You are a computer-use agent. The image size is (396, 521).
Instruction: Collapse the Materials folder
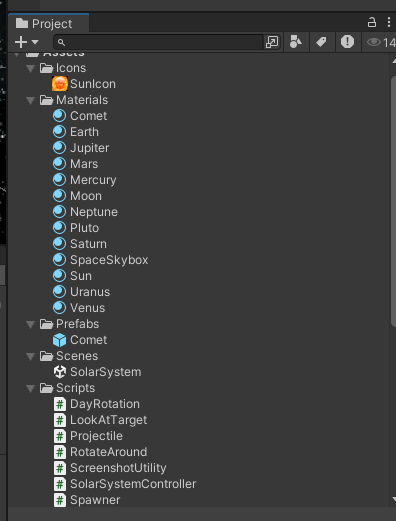(31, 100)
